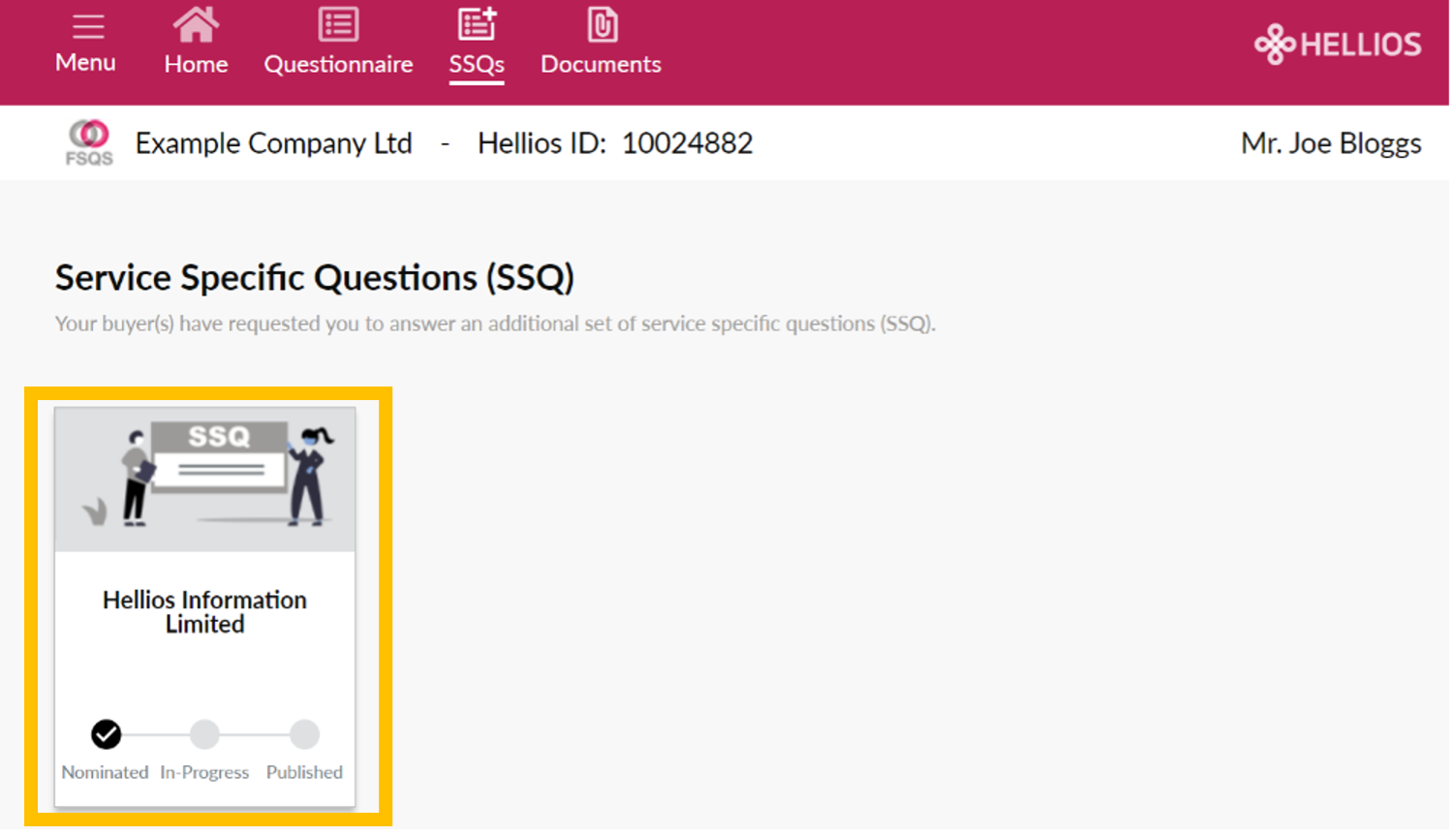The width and height of the screenshot is (1456, 834).
Task: Open the Hellios Information Limited card title
Action: coord(204,612)
